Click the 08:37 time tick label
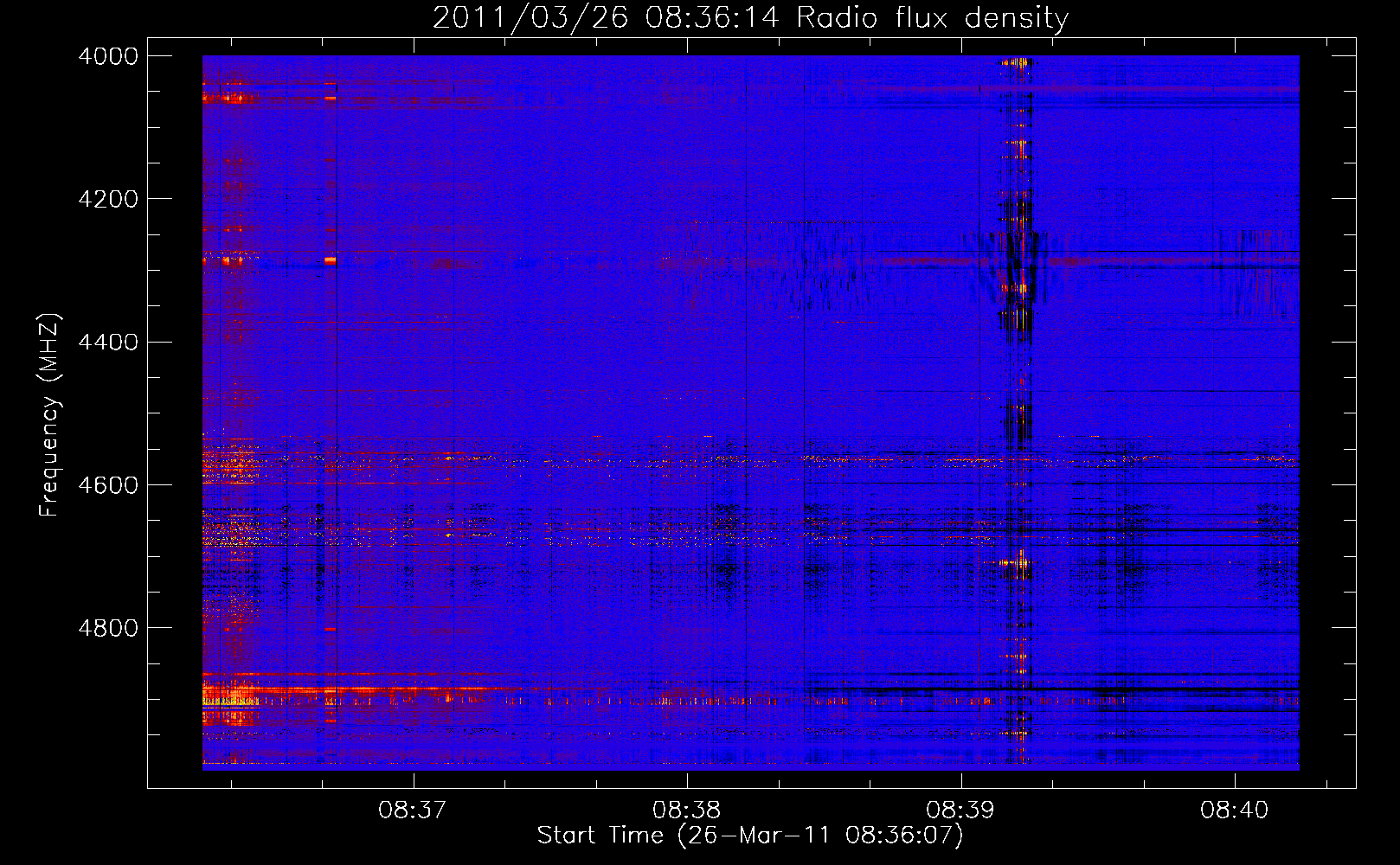Viewport: 1400px width, 865px height. (x=413, y=810)
